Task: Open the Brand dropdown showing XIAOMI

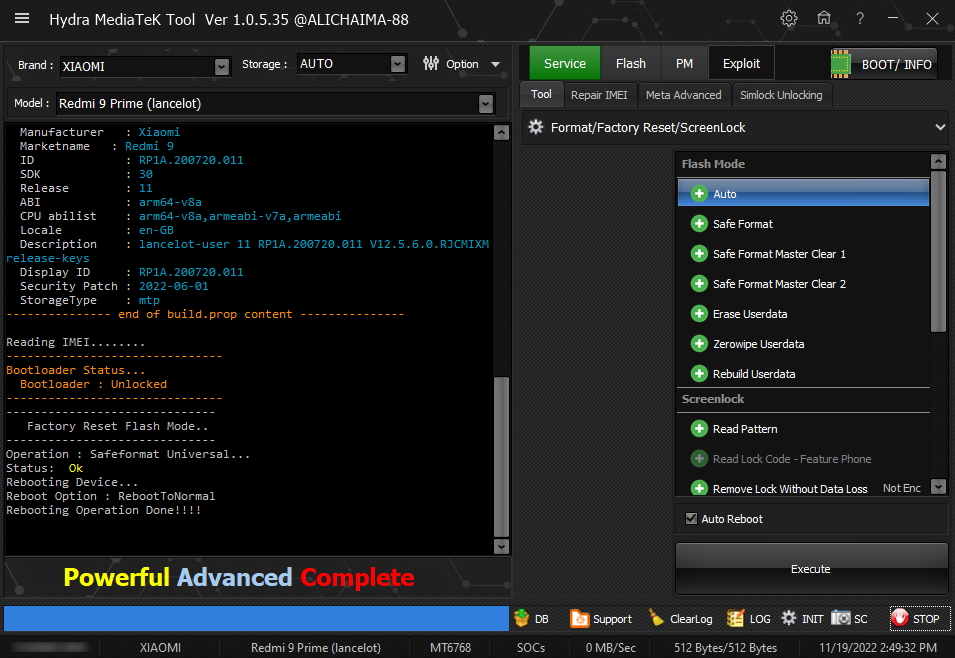Action: [222, 67]
